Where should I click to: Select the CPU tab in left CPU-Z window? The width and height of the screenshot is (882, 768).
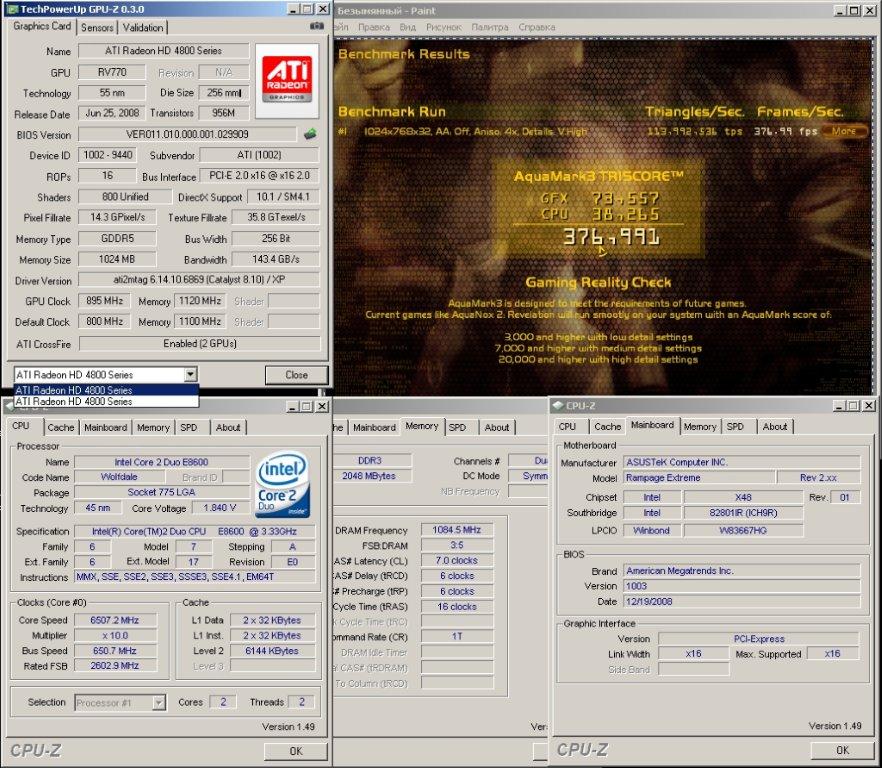click(21, 425)
